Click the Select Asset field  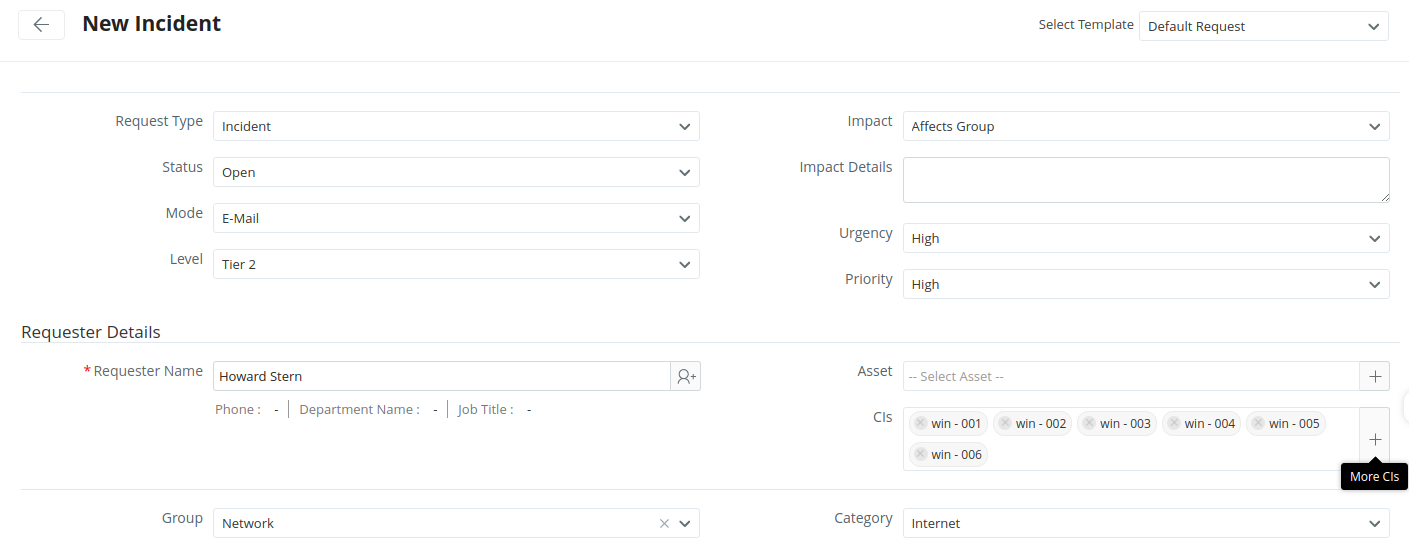1131,376
